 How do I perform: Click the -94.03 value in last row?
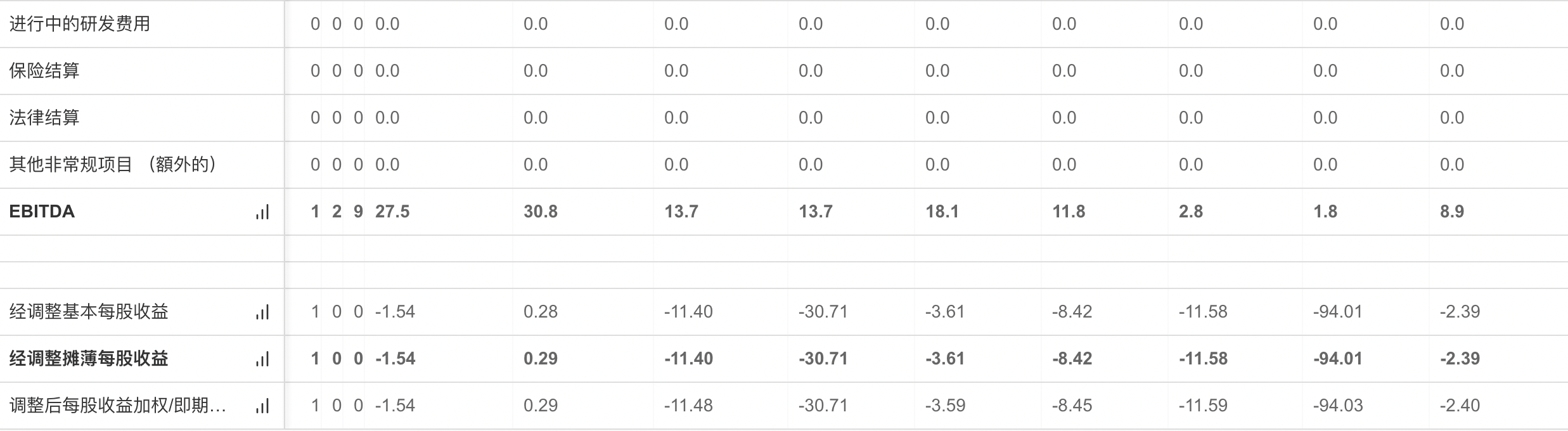tap(1338, 406)
